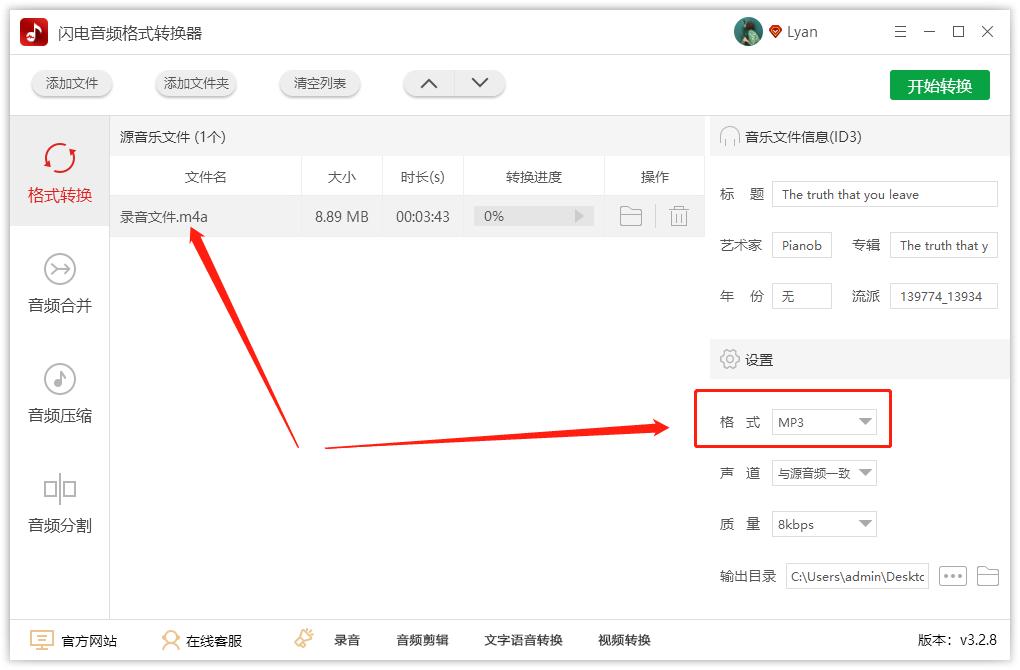
Task: Open the 音频分割 (audio split) tool
Action: point(59,505)
